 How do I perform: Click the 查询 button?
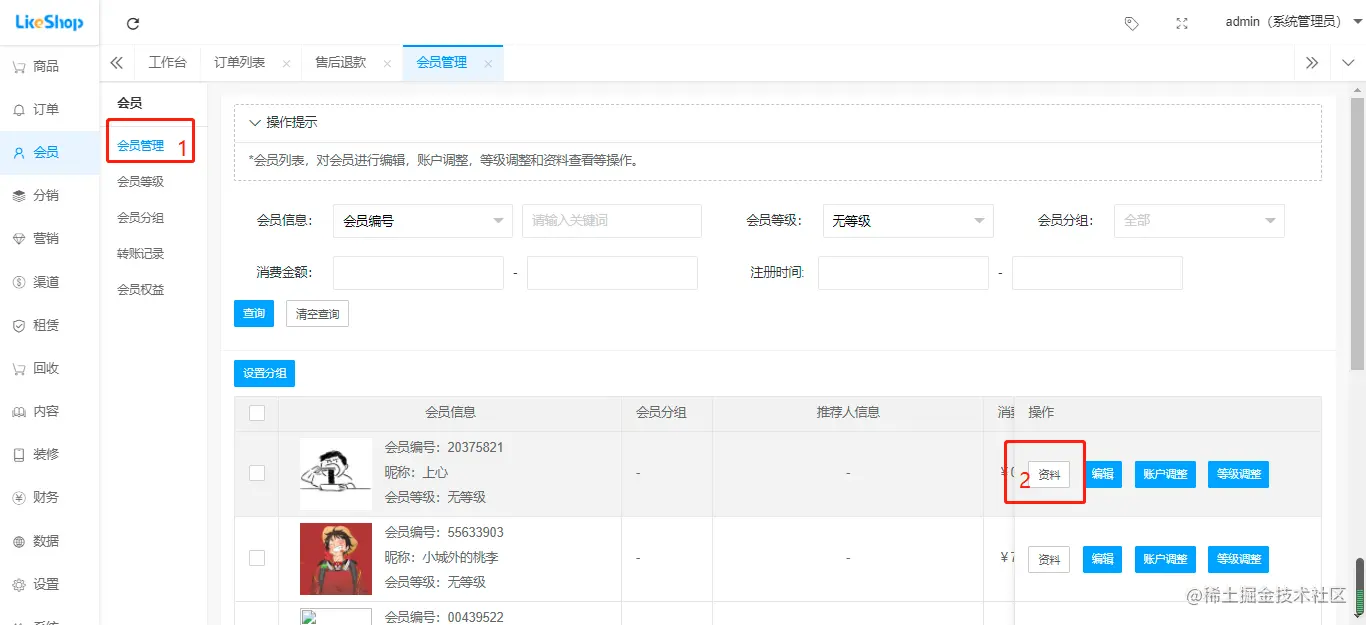[x=254, y=313]
